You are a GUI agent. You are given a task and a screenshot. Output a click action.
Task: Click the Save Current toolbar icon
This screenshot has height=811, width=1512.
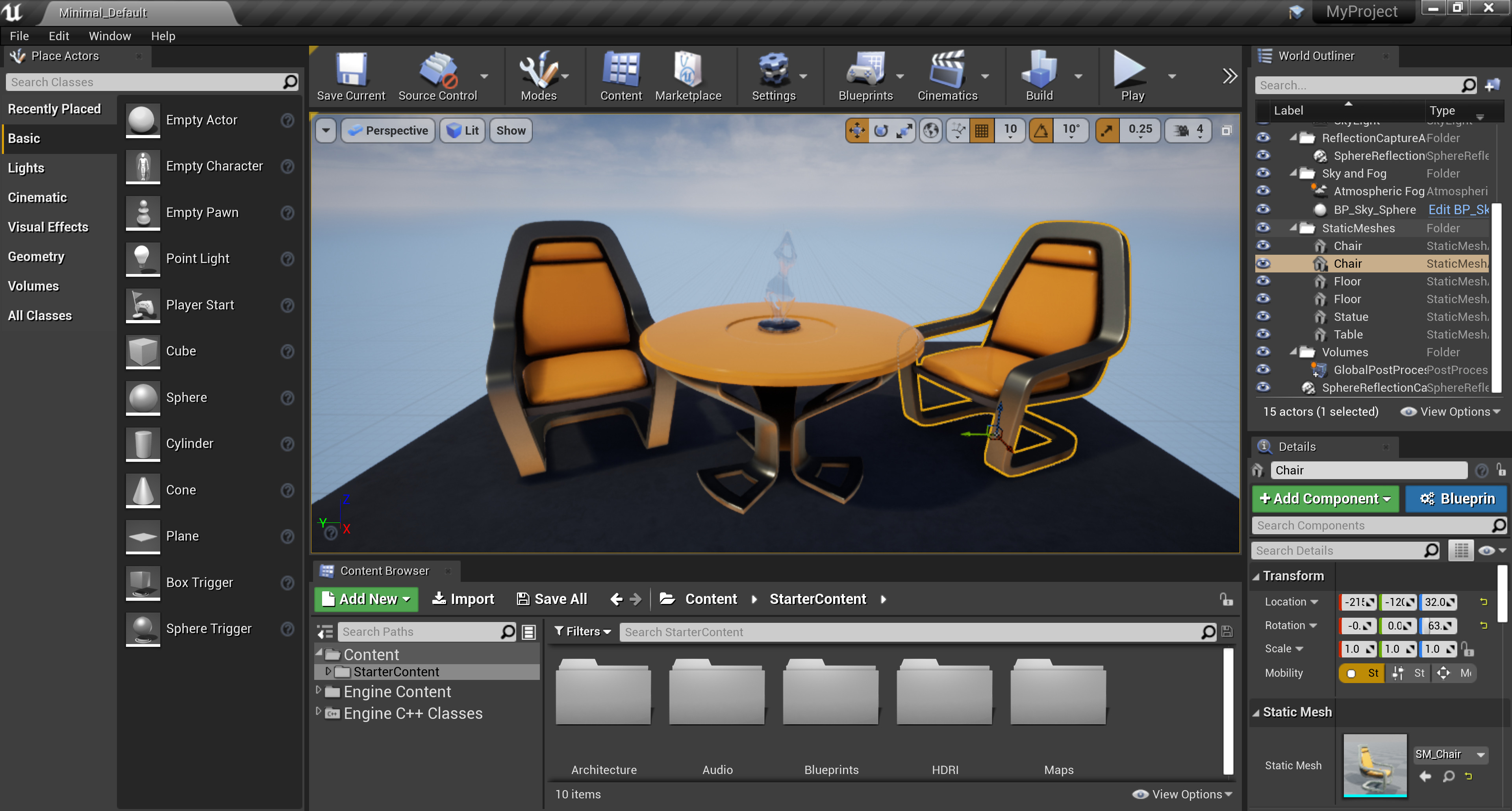[351, 76]
